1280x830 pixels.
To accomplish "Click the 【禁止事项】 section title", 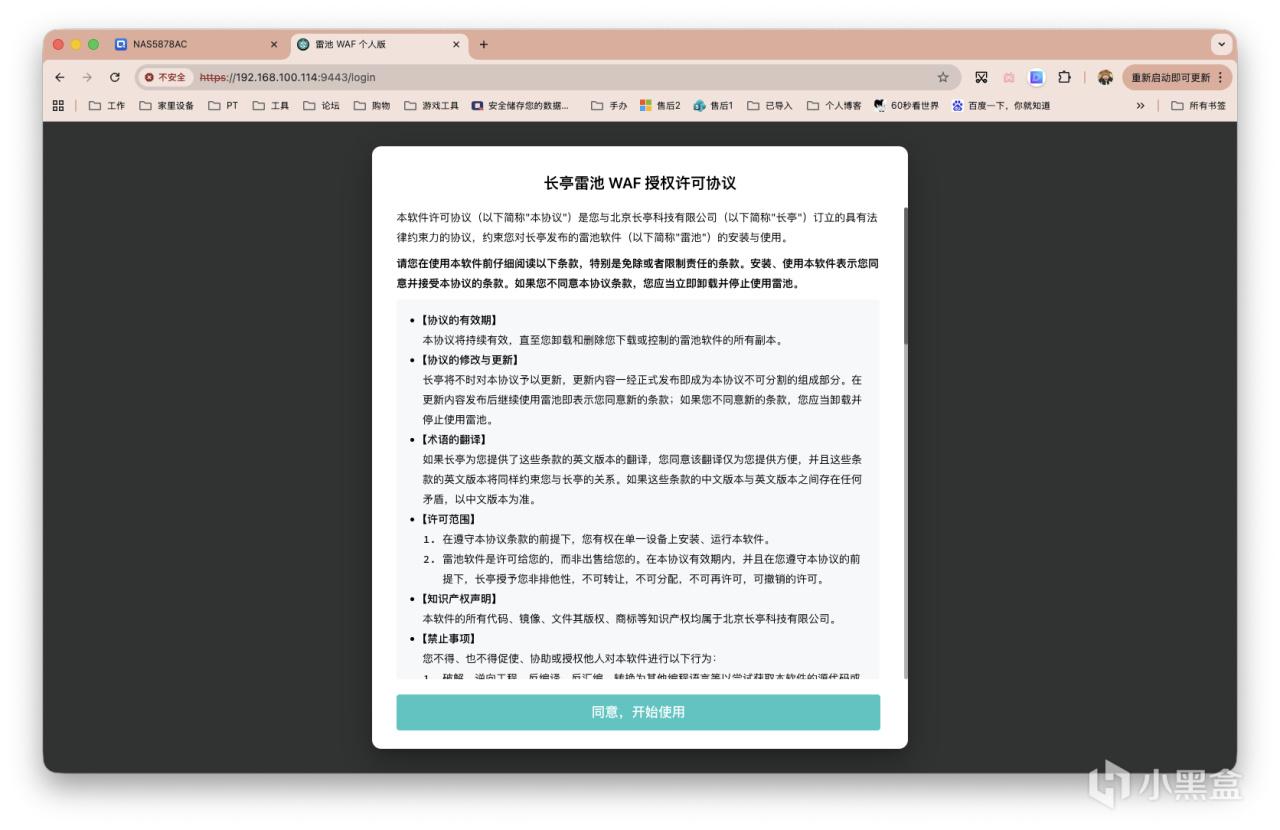I will pyautogui.click(x=449, y=639).
